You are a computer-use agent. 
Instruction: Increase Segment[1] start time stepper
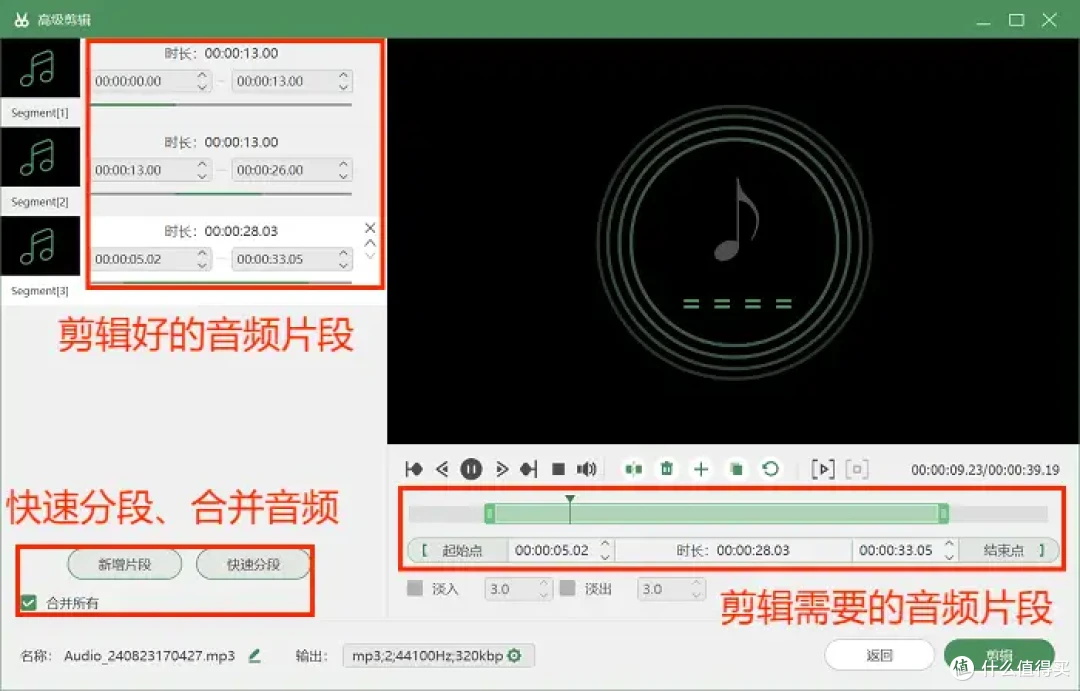tap(202, 75)
